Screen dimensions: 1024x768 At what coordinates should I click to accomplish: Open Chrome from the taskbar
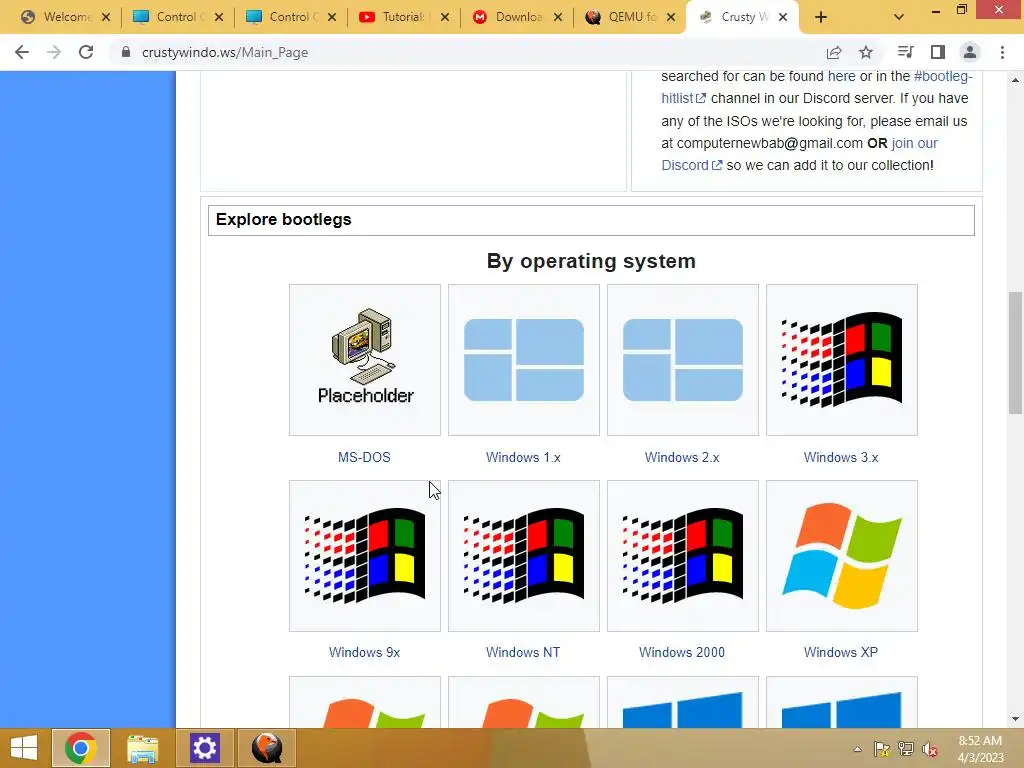pyautogui.click(x=81, y=748)
